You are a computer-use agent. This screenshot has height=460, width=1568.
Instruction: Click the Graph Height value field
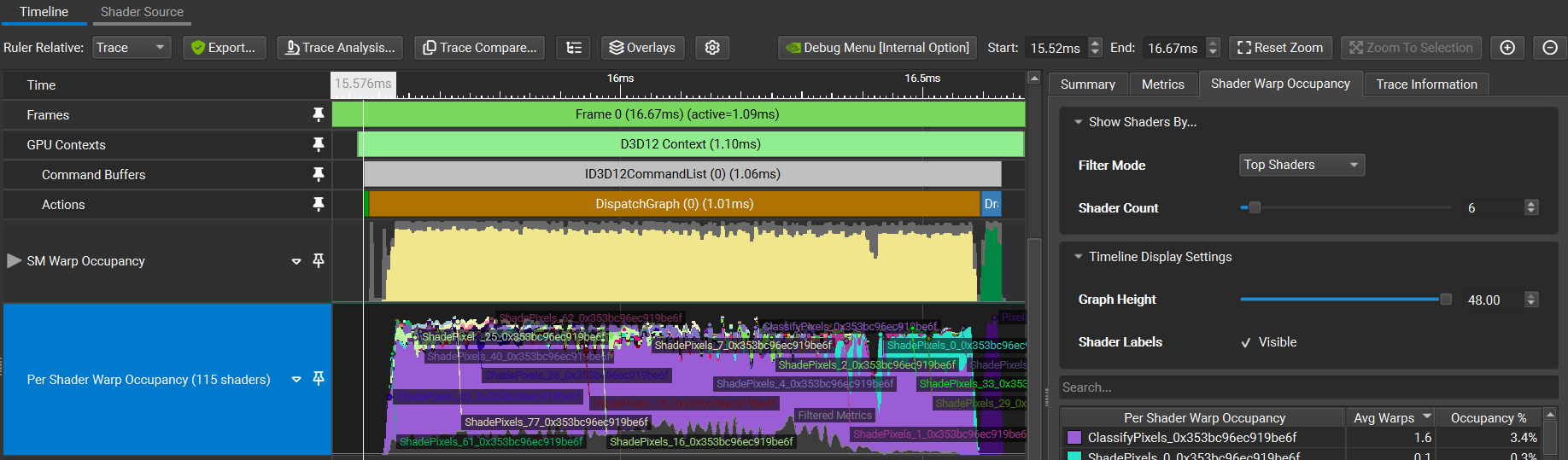(1493, 300)
